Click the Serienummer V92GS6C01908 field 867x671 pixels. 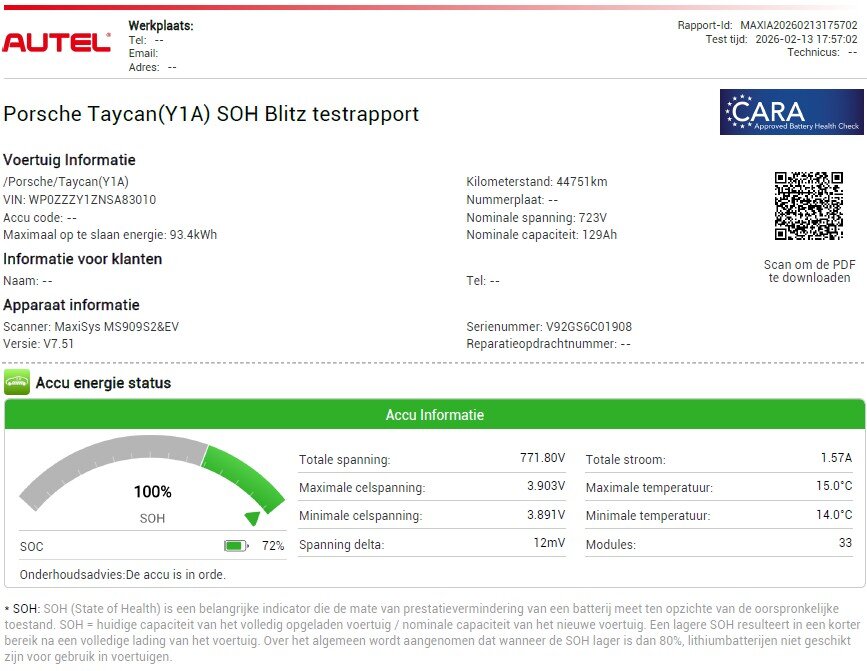pyautogui.click(x=548, y=327)
